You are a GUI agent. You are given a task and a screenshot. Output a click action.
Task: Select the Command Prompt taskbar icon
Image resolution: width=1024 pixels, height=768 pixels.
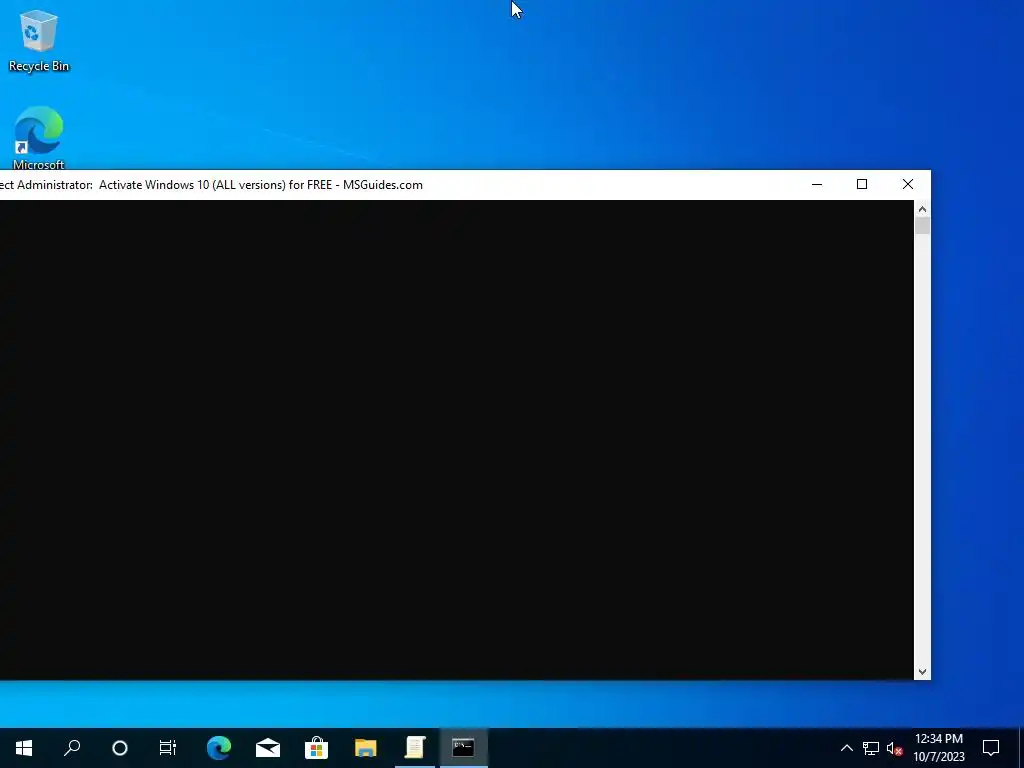(464, 748)
